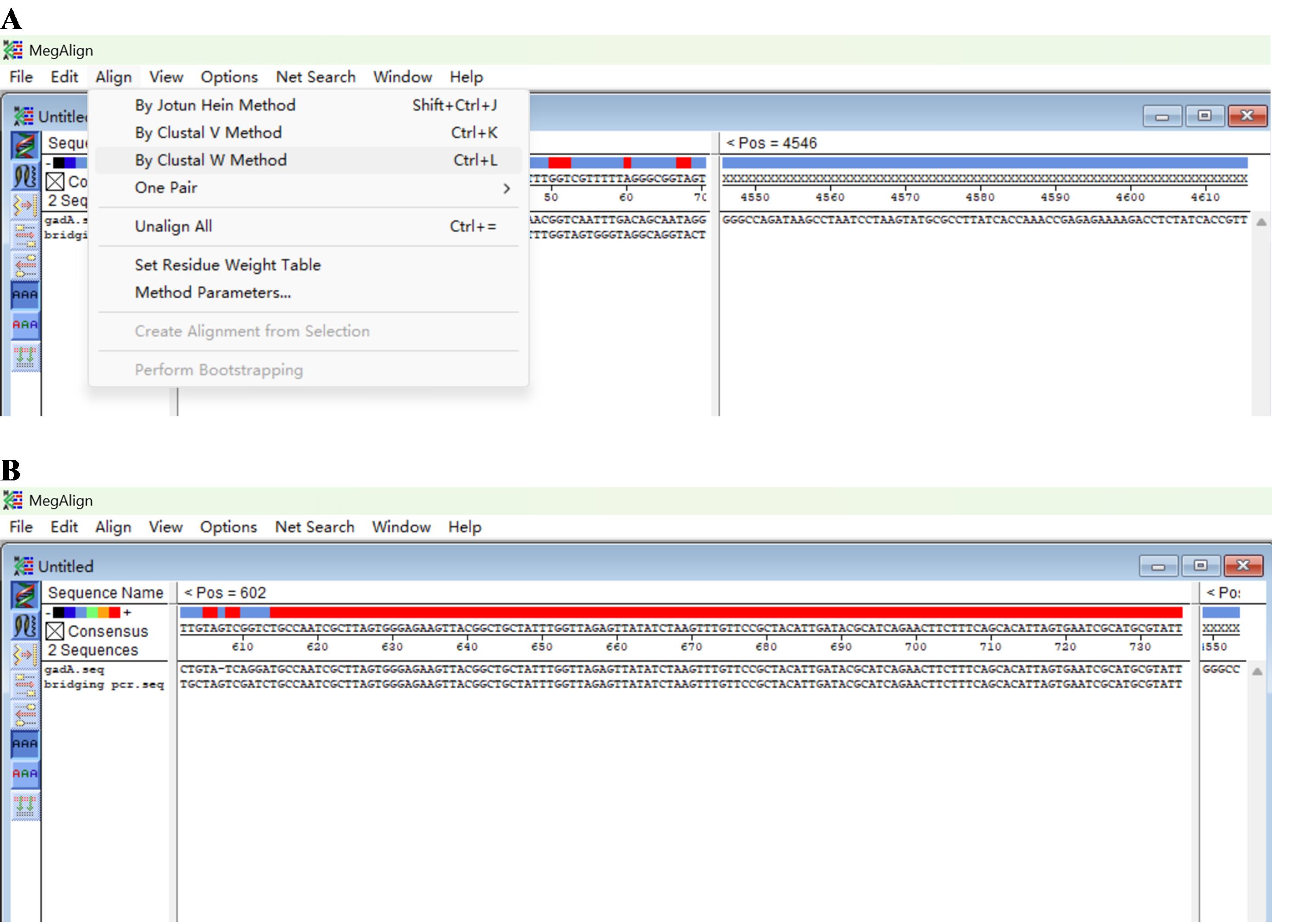1297x924 pixels.
Task: Click the red swatch in panel B color scale
Action: [114, 613]
